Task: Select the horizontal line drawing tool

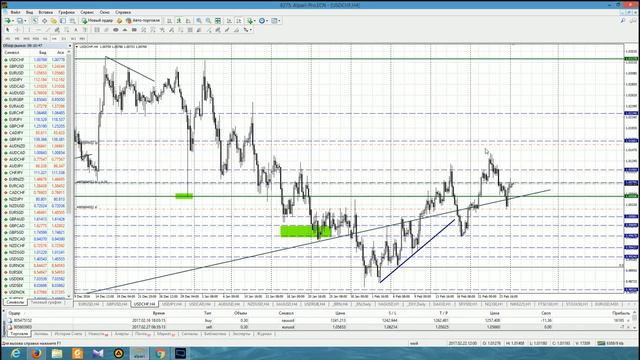Action: [38, 30]
